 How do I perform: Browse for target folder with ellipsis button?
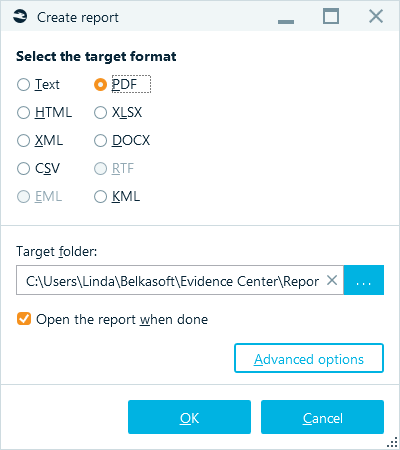pos(364,280)
